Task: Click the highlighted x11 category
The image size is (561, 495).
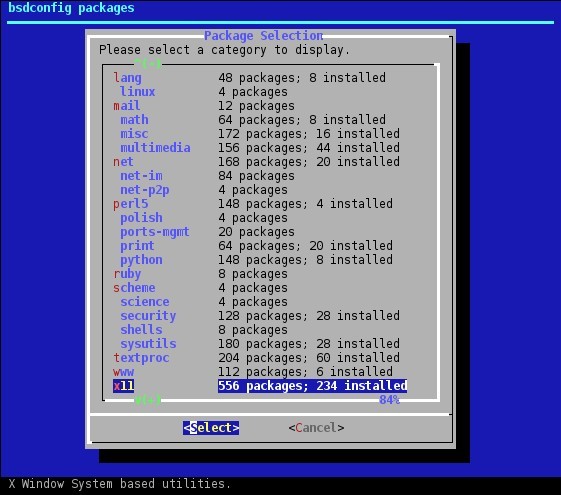Action: 123,386
